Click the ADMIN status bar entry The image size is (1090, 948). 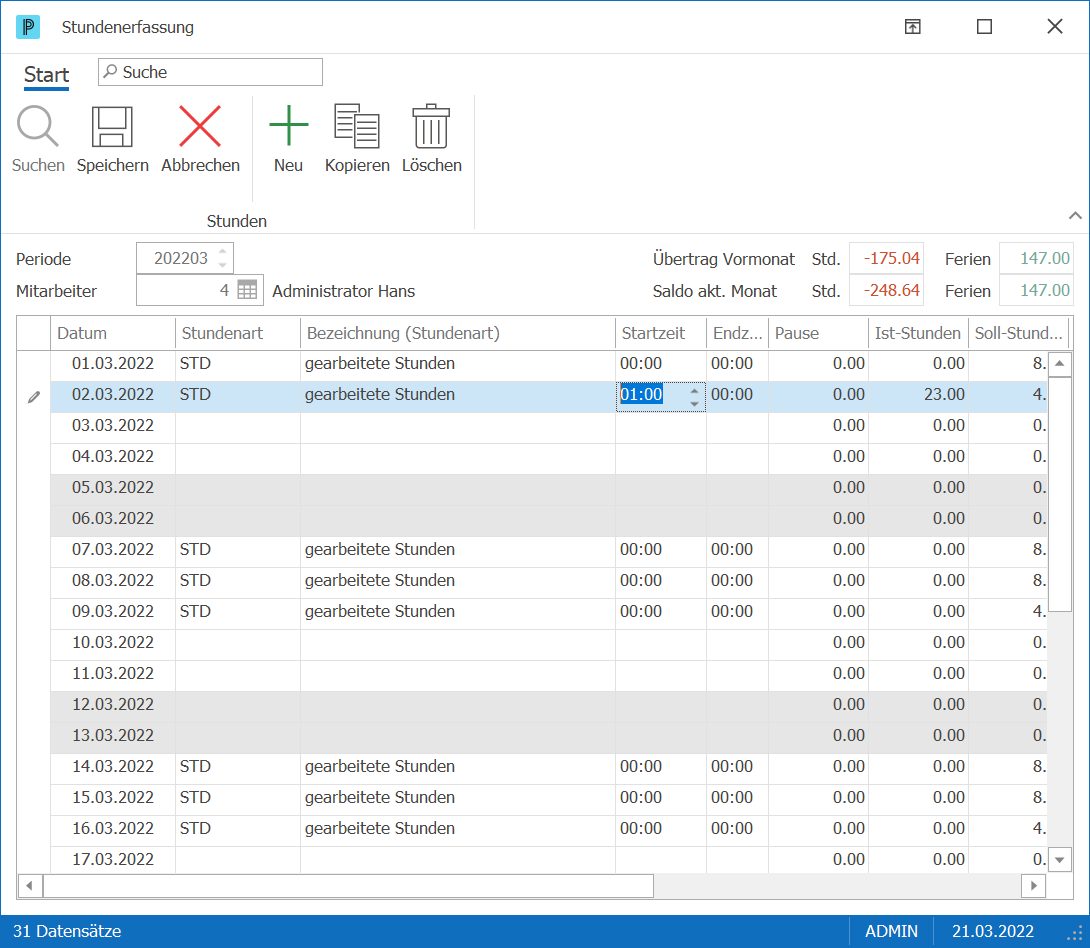point(891,931)
